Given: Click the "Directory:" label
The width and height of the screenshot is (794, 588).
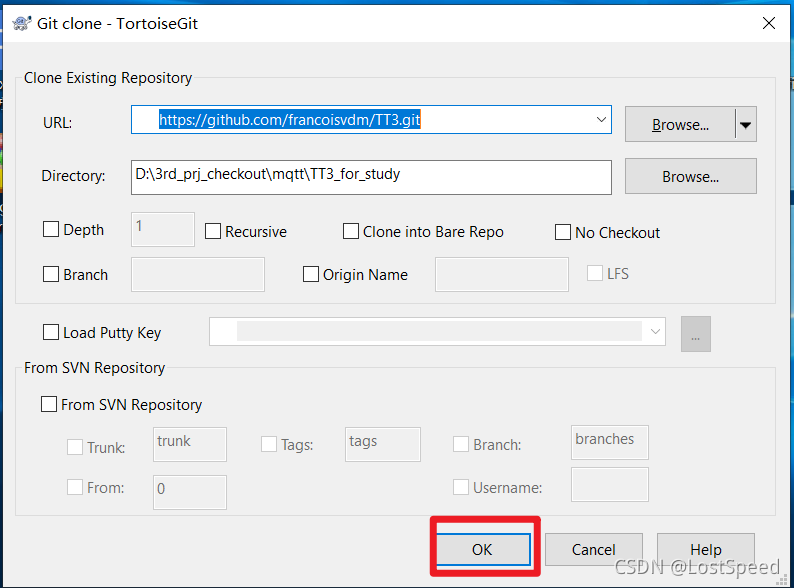Looking at the screenshot, I should click(x=73, y=176).
